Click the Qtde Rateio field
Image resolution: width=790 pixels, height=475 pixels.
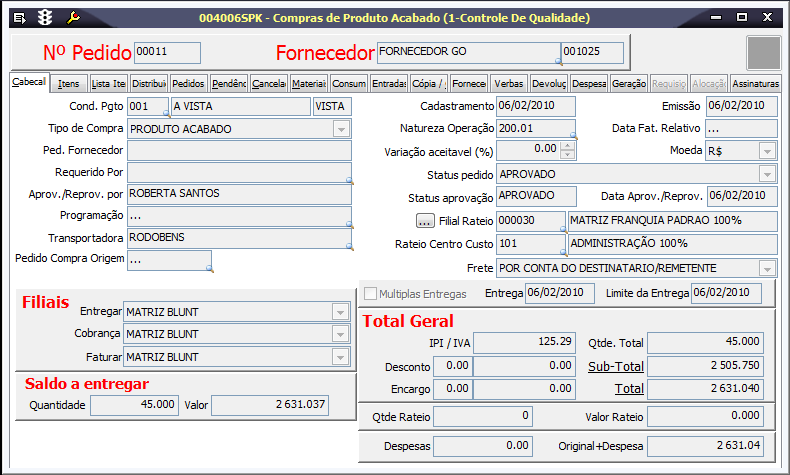[483, 417]
